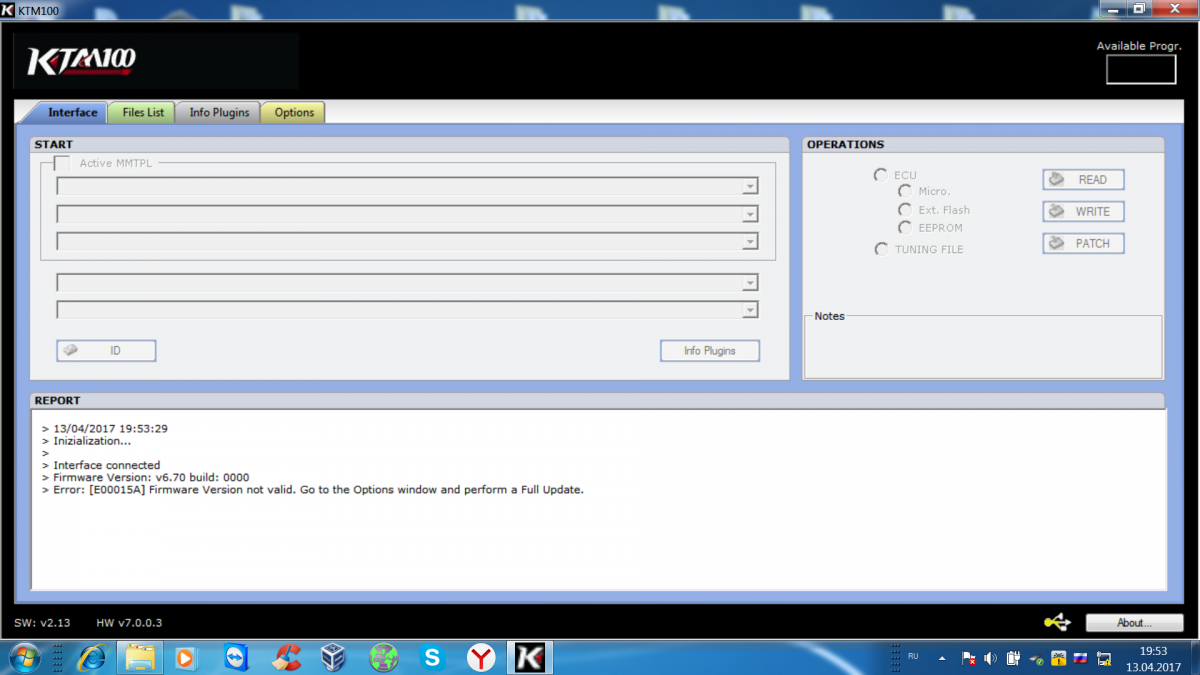Click the START panel header
This screenshot has width=1200, height=675.
click(409, 145)
